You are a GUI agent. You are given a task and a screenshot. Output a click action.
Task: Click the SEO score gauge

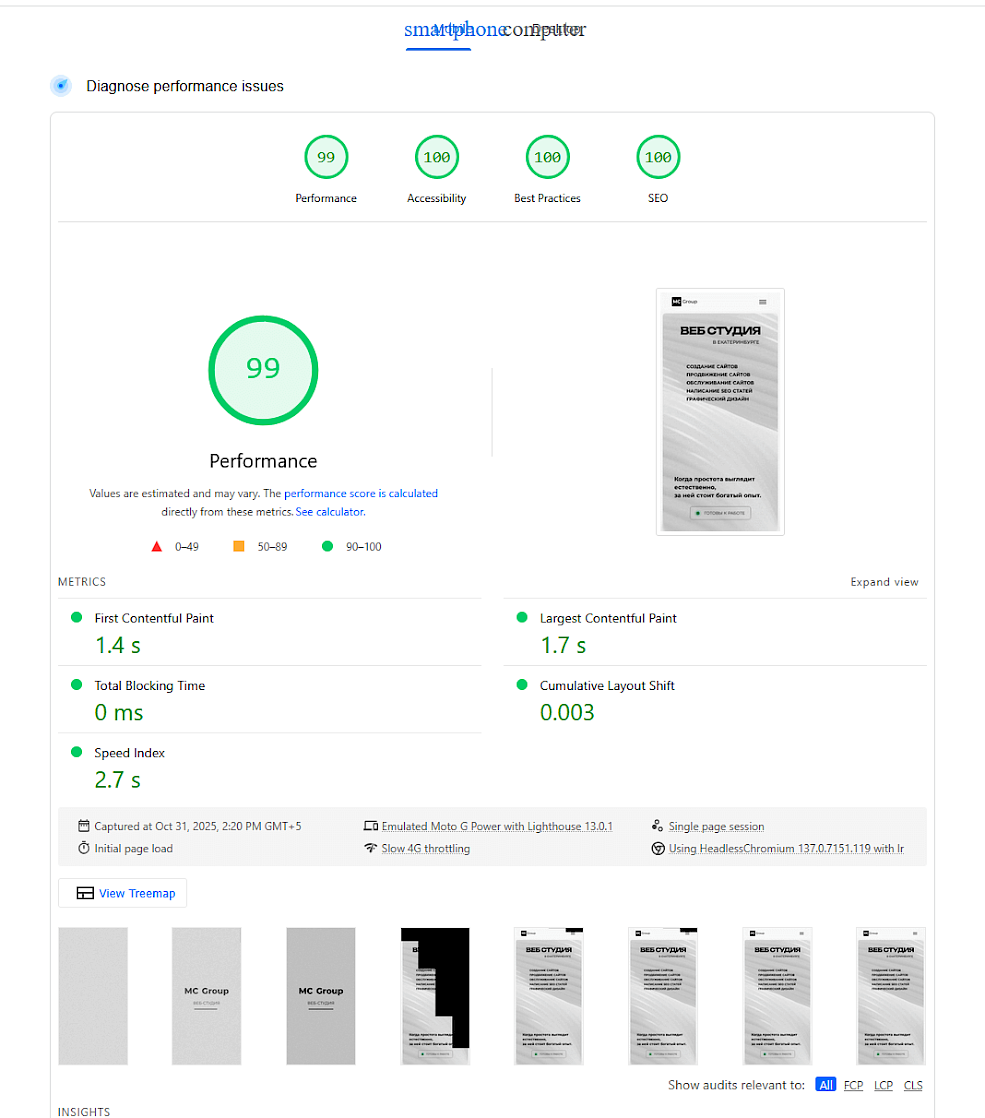pos(658,157)
